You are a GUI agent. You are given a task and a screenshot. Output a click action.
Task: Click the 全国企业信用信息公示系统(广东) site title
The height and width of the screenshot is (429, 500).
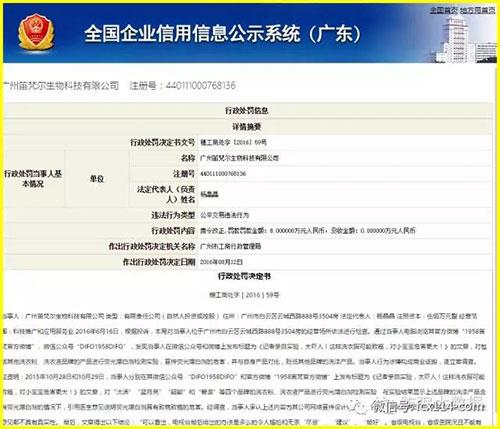[x=222, y=34]
